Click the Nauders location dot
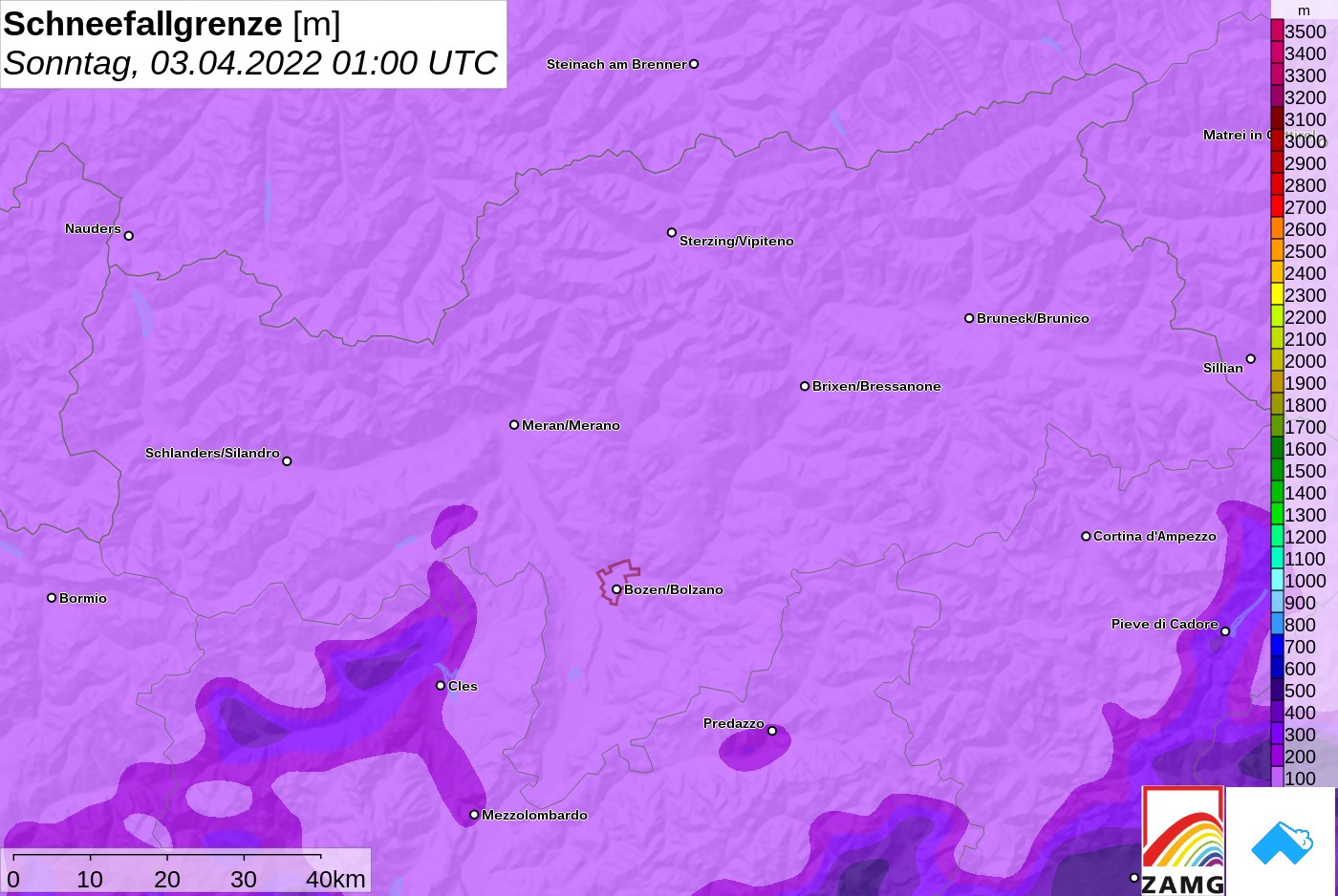This screenshot has width=1338, height=896. pyautogui.click(x=129, y=236)
